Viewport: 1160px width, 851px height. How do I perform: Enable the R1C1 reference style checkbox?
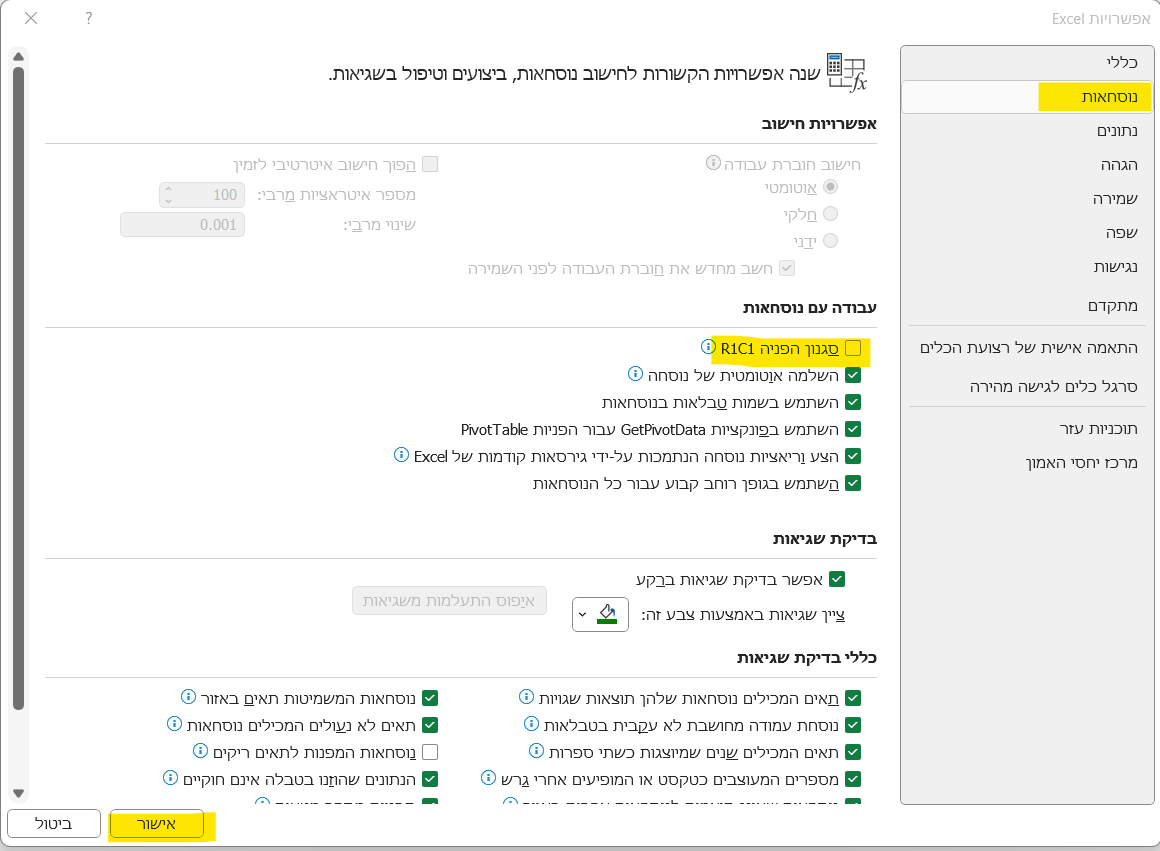853,348
